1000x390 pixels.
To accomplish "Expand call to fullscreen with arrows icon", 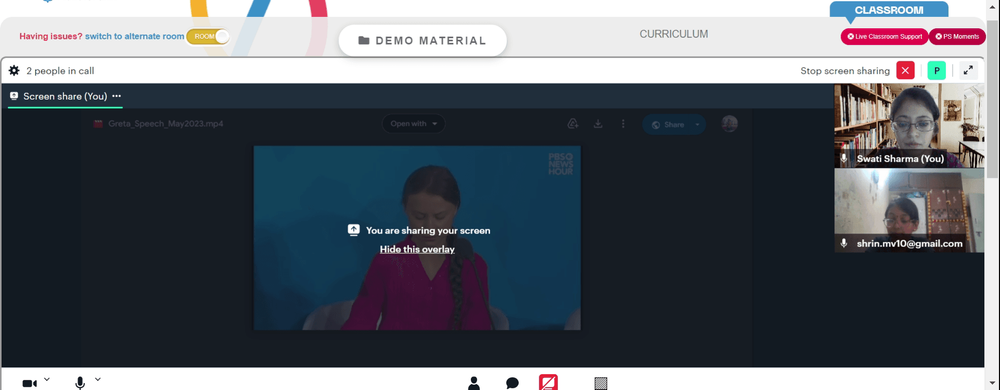I will coord(968,71).
